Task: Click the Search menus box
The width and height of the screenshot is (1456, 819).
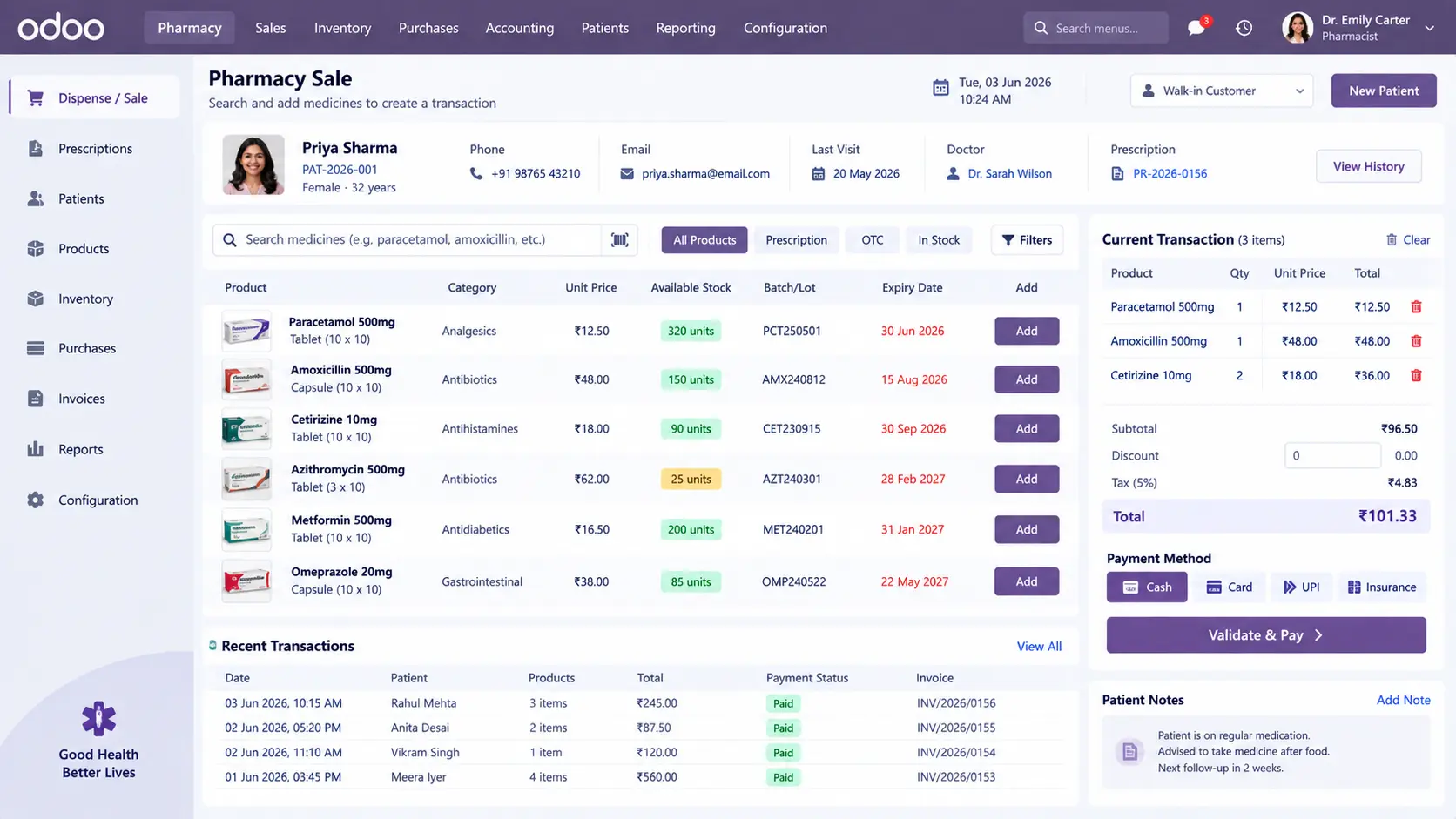Action: [x=1095, y=28]
